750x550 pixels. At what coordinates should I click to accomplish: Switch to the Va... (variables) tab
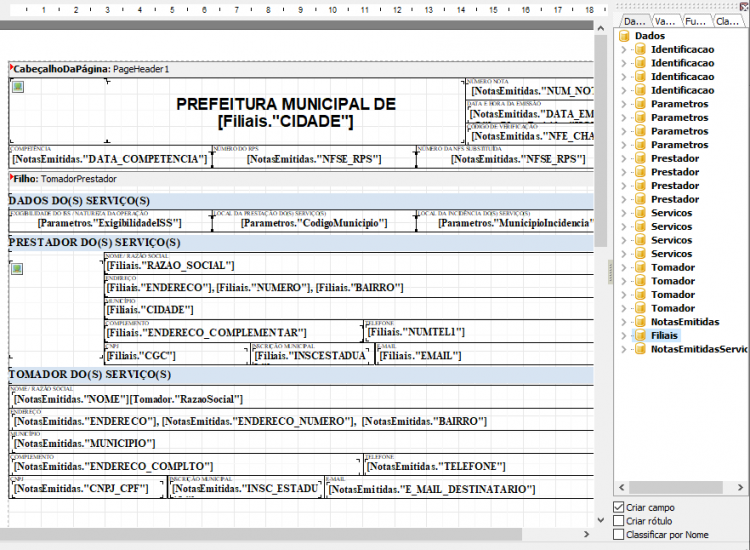tap(665, 21)
